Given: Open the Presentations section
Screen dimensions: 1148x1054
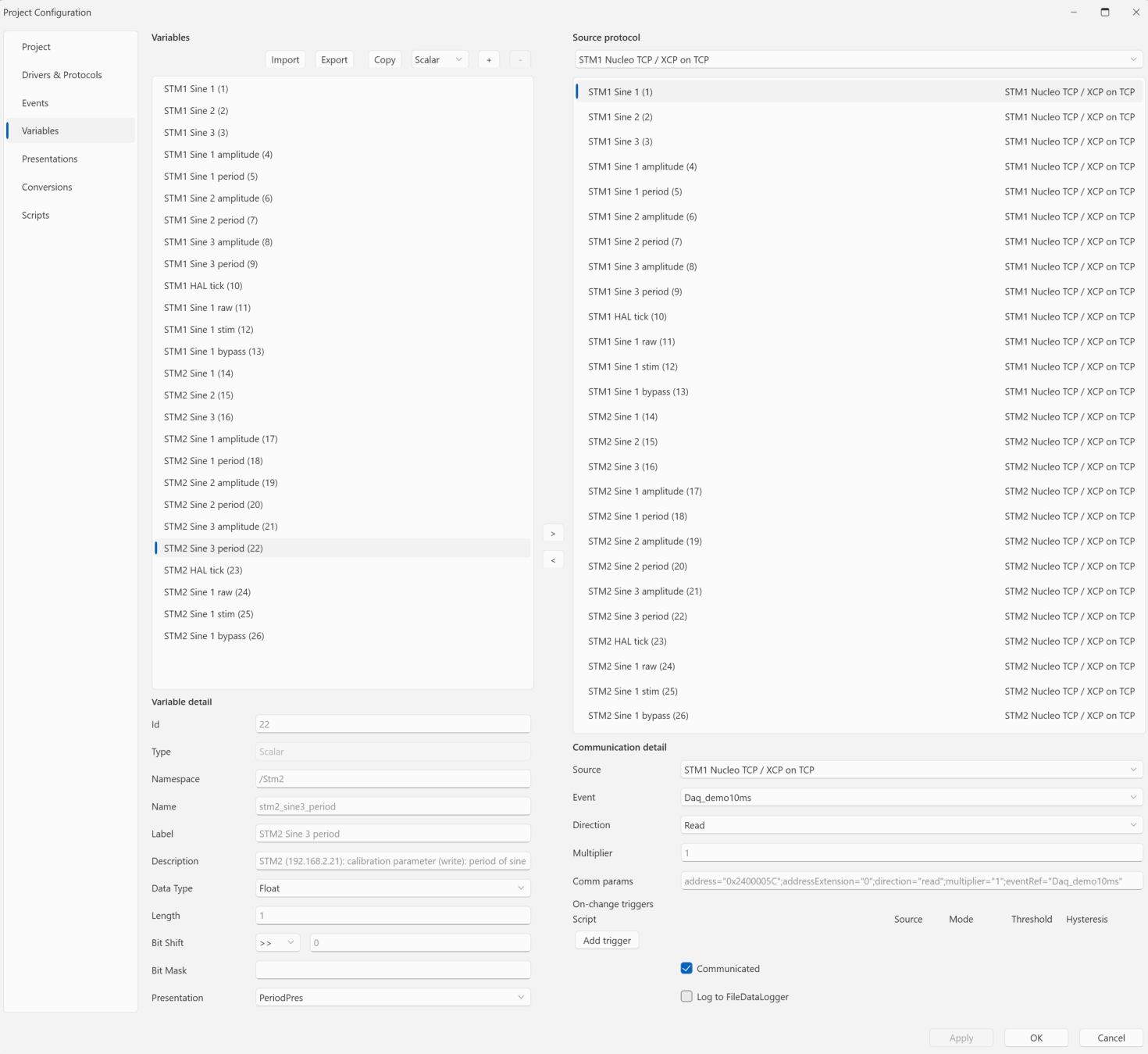Looking at the screenshot, I should click(x=70, y=159).
